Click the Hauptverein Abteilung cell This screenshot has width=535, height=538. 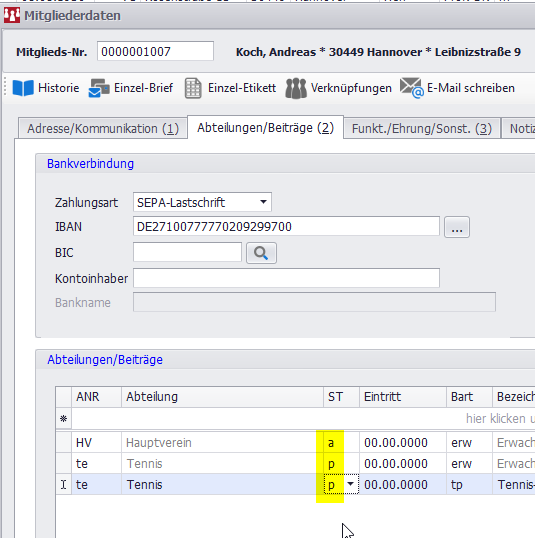point(222,443)
